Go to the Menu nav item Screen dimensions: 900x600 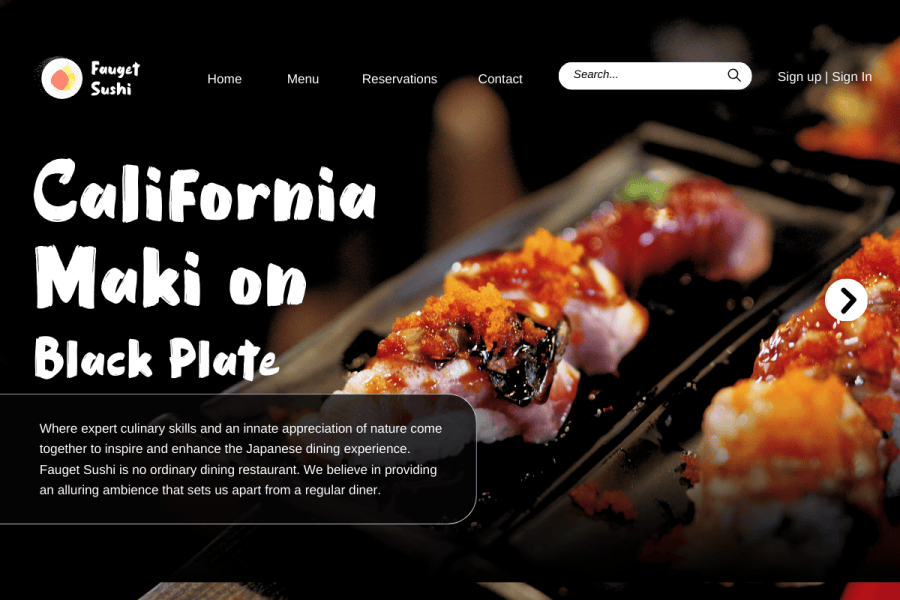point(303,79)
